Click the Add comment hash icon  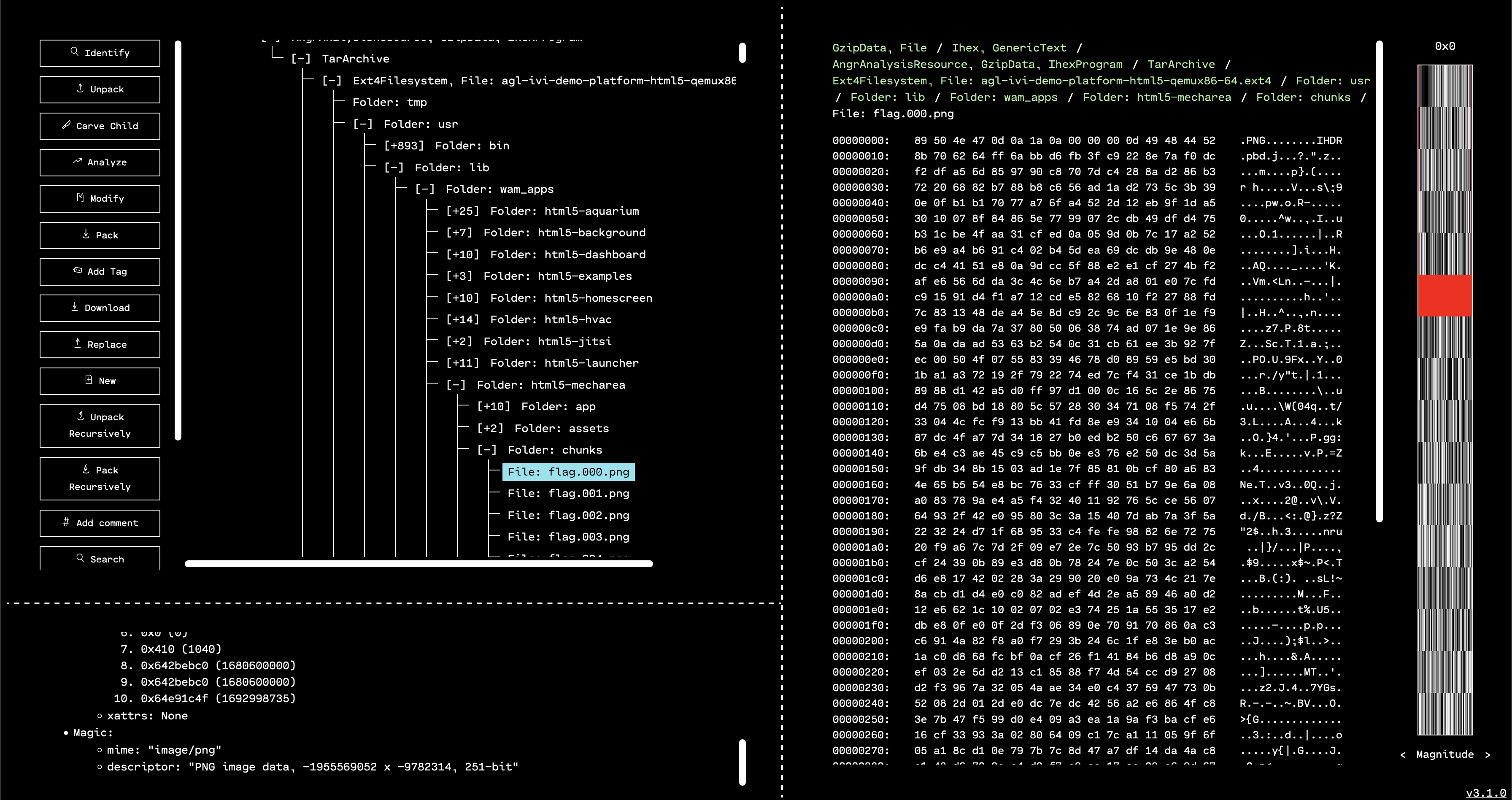coord(66,522)
